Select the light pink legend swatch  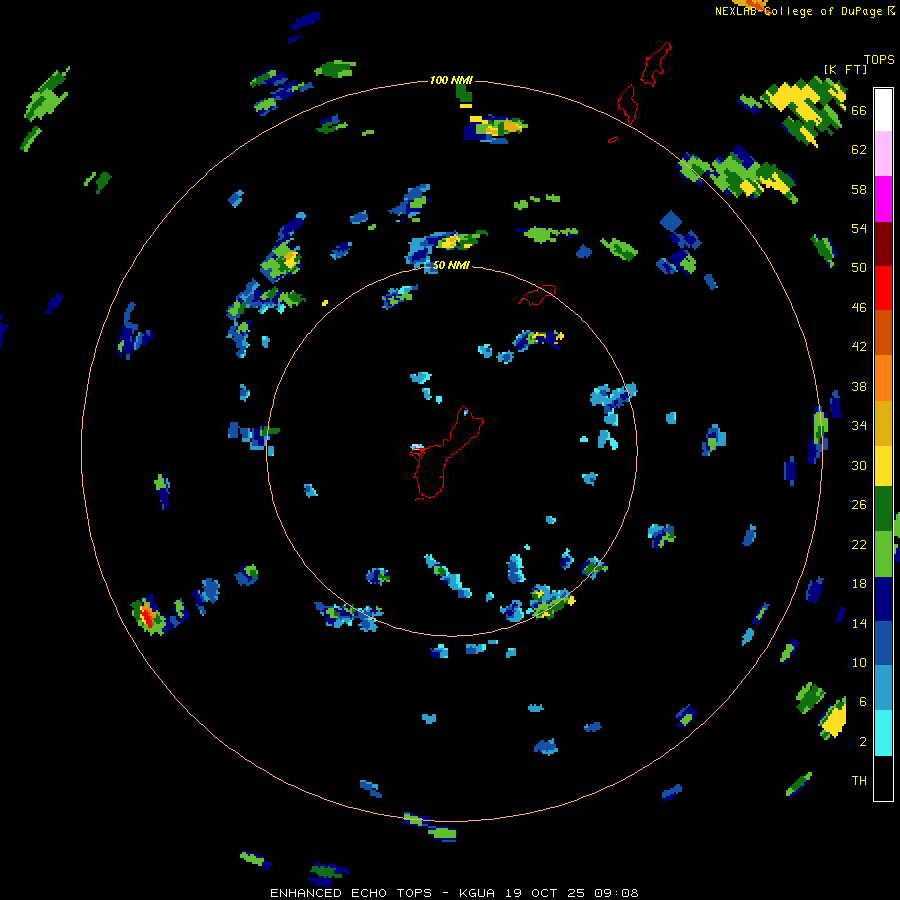[x=883, y=154]
